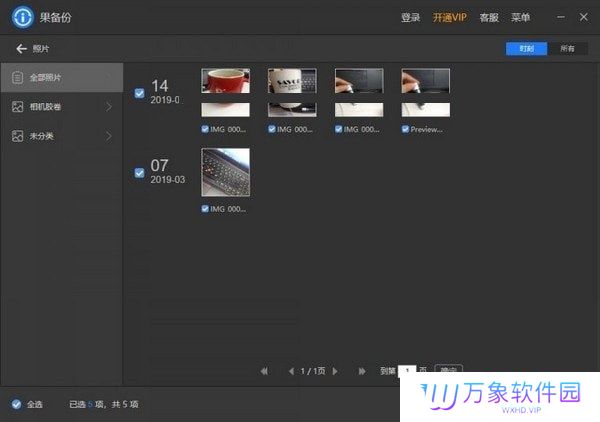
Task: Click the 全部照片 clipboard icon
Action: tap(17, 78)
